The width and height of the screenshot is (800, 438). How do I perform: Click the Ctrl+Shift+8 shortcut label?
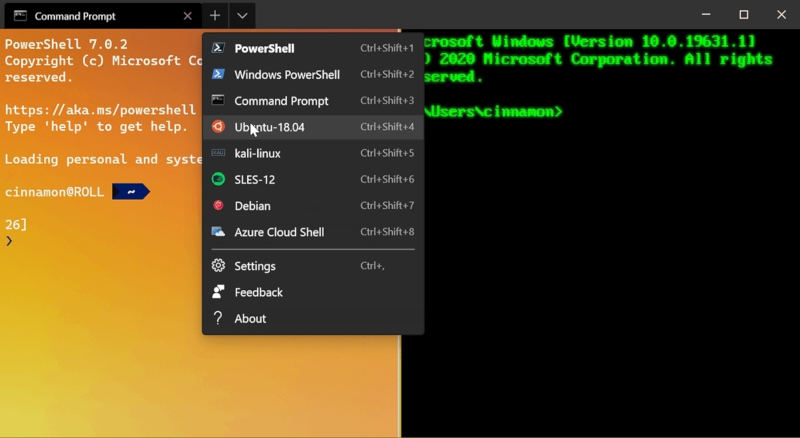point(387,232)
